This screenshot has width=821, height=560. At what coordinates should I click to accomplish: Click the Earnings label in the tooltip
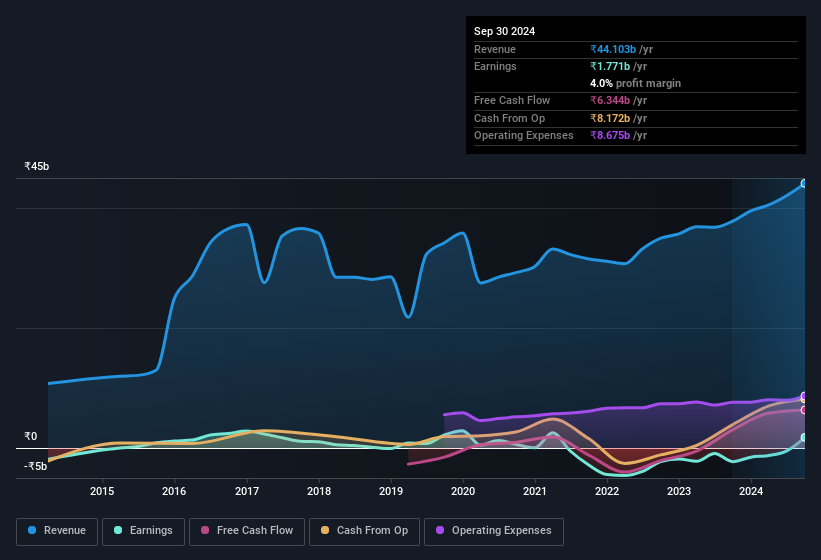tap(495, 66)
